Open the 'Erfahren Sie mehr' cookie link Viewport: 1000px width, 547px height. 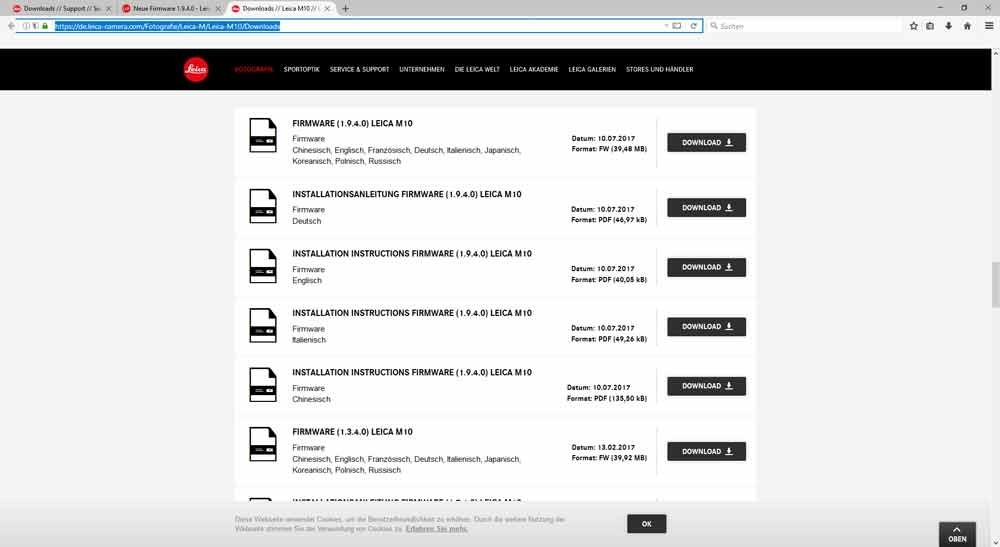click(437, 528)
